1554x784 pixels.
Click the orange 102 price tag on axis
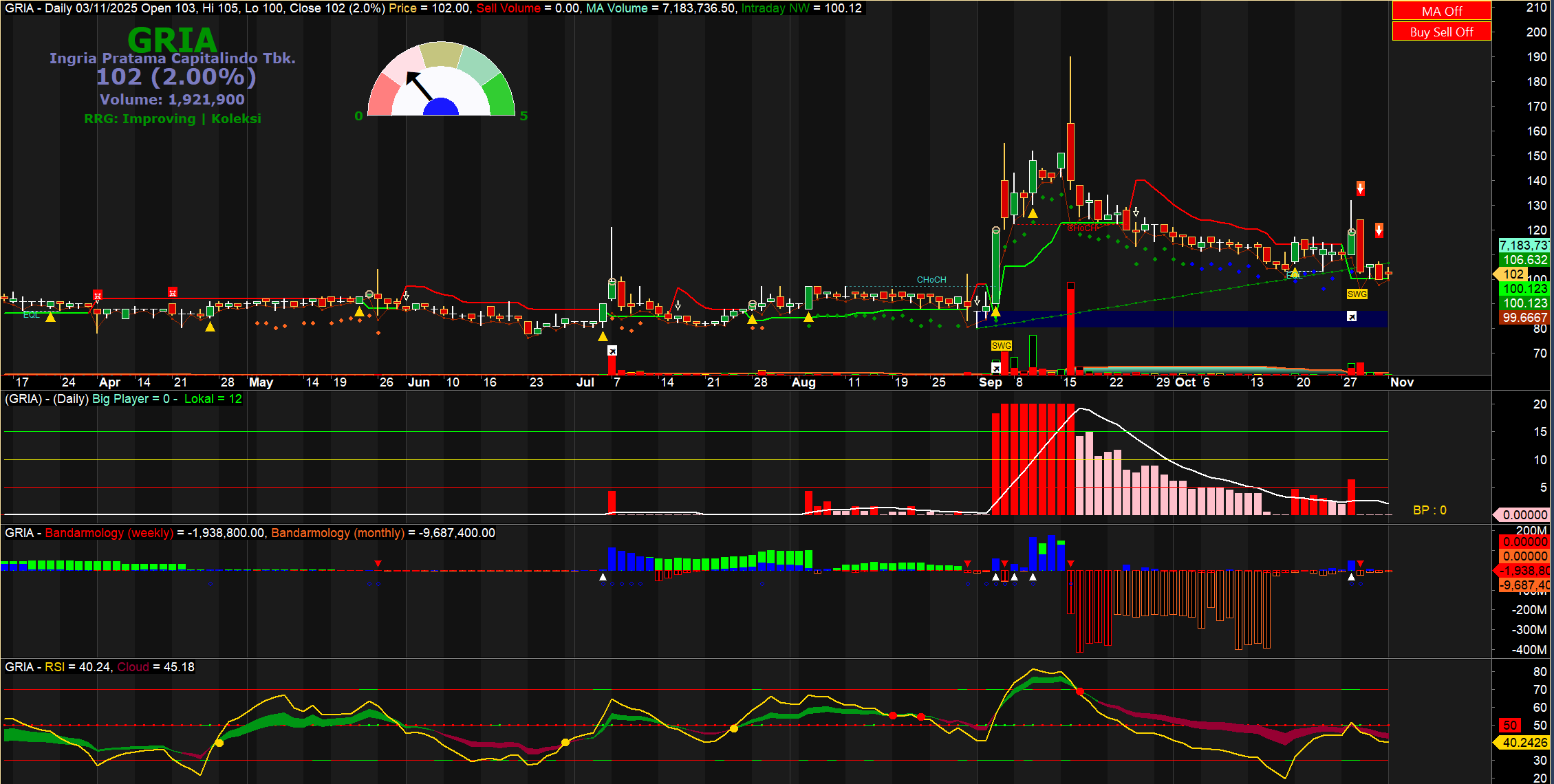(x=1513, y=274)
